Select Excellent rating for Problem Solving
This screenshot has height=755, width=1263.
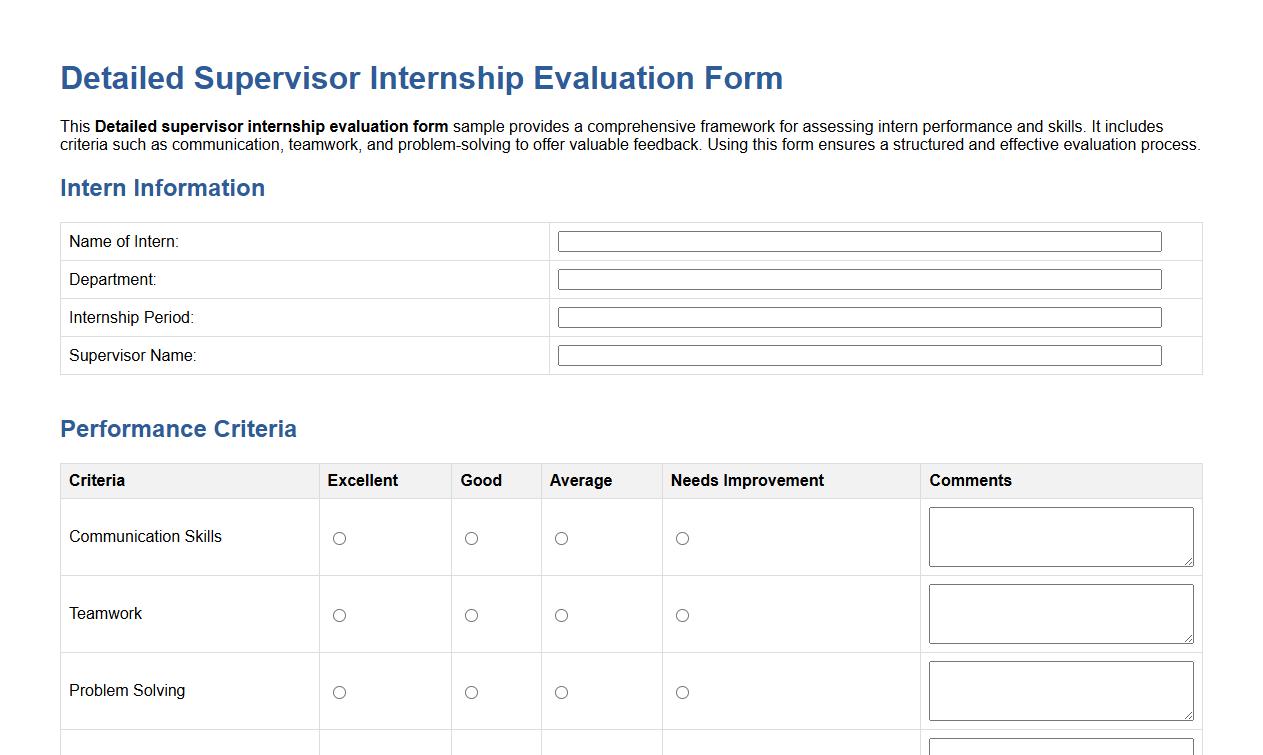click(x=339, y=691)
